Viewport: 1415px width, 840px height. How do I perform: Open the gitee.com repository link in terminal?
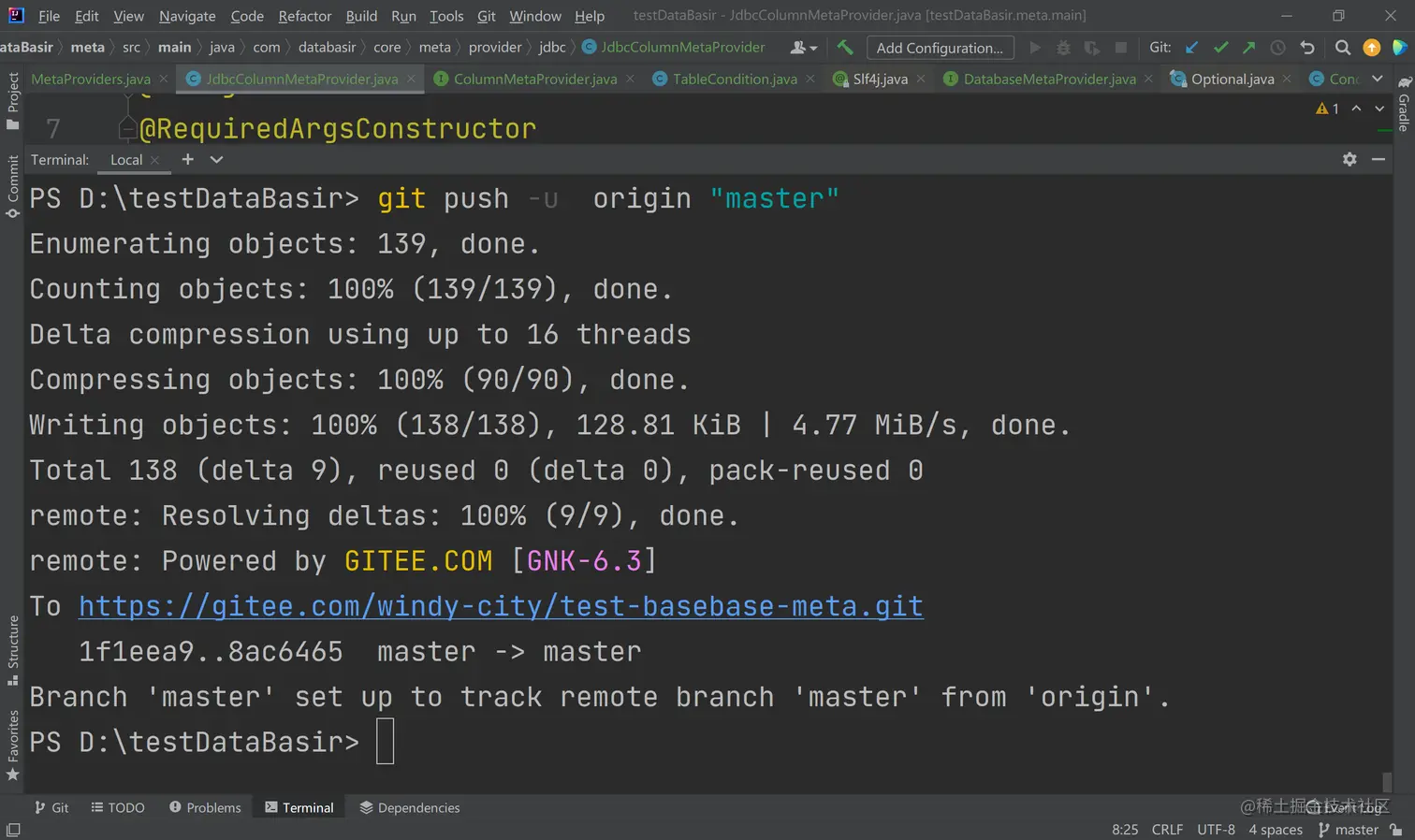point(501,606)
